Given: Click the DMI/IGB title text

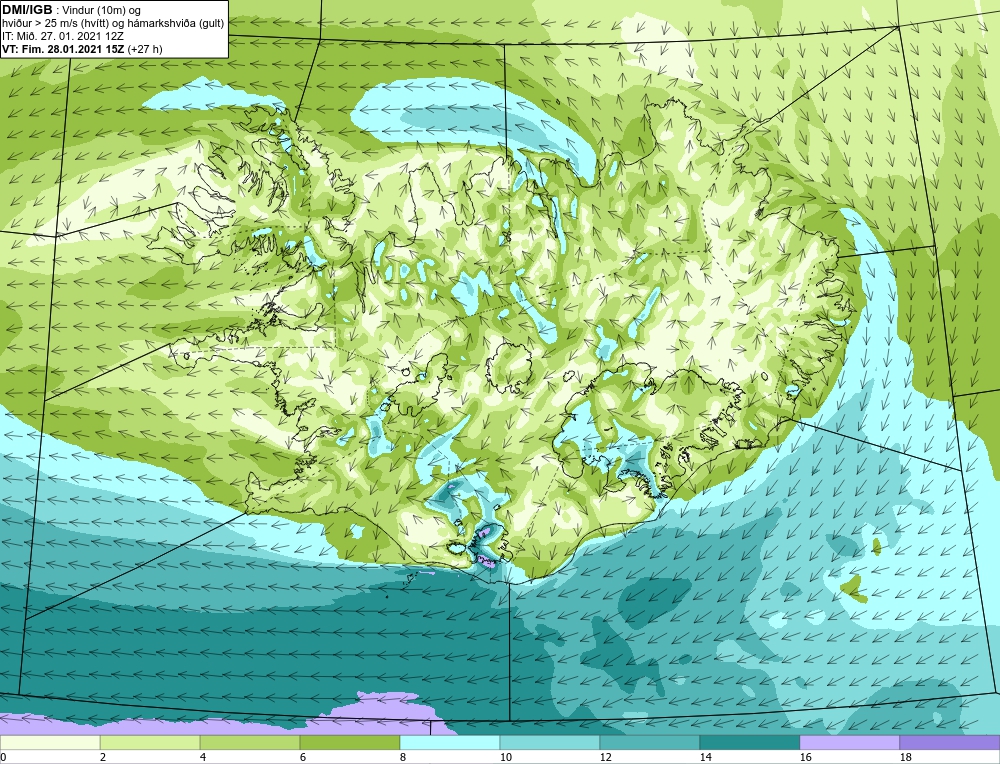Looking at the screenshot, I should 27,10.
